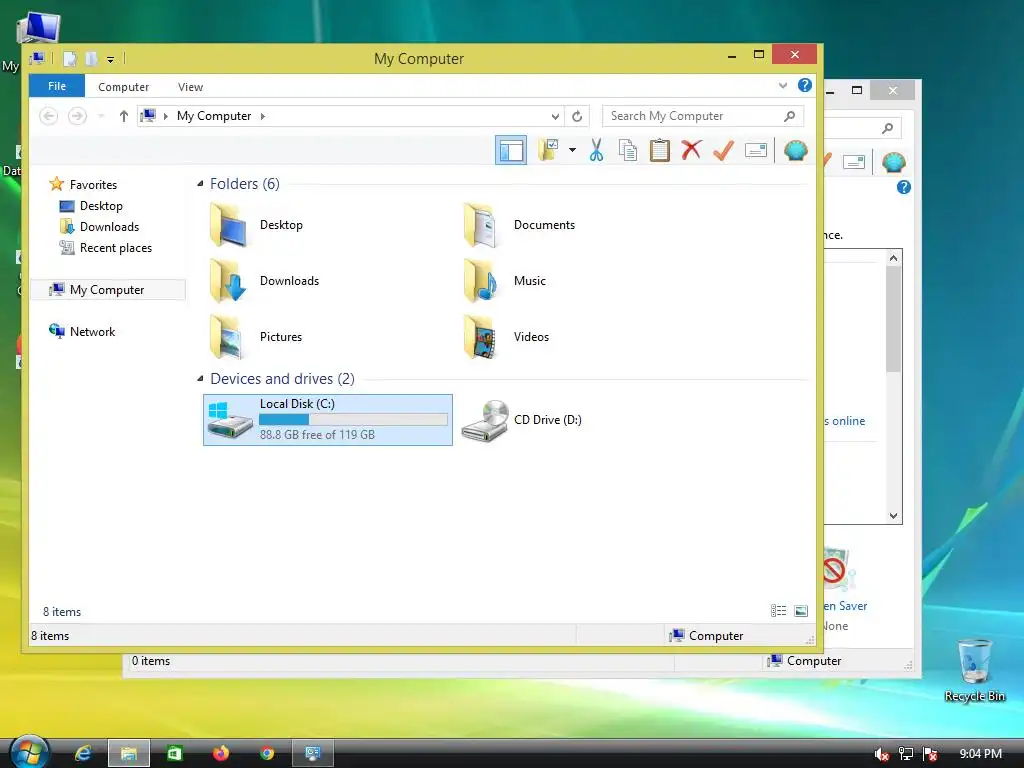Click the Classic Shell settings shell icon
This screenshot has height=768, width=1024.
(x=795, y=150)
